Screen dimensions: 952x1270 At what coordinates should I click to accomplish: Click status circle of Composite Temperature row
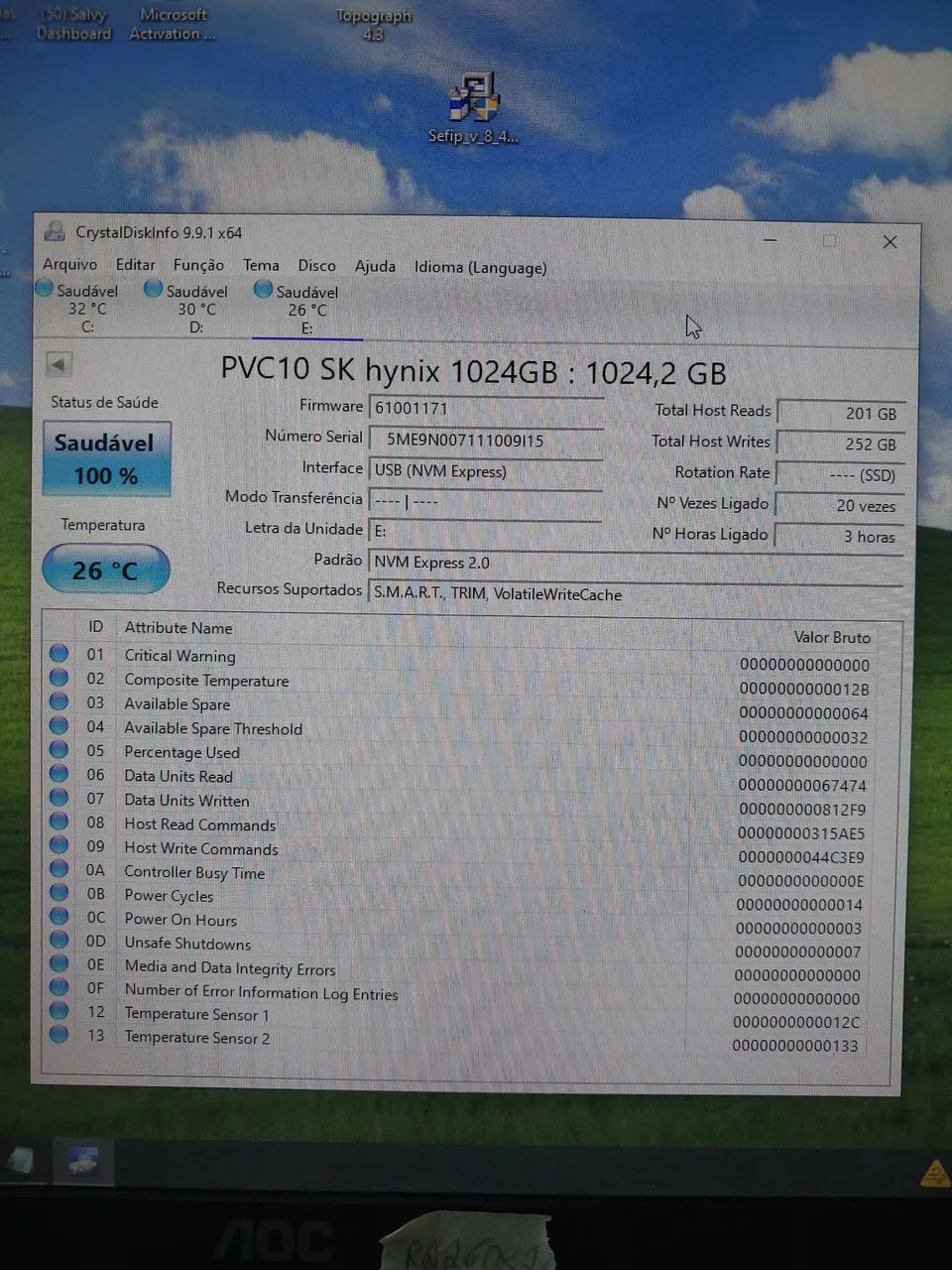(x=59, y=678)
